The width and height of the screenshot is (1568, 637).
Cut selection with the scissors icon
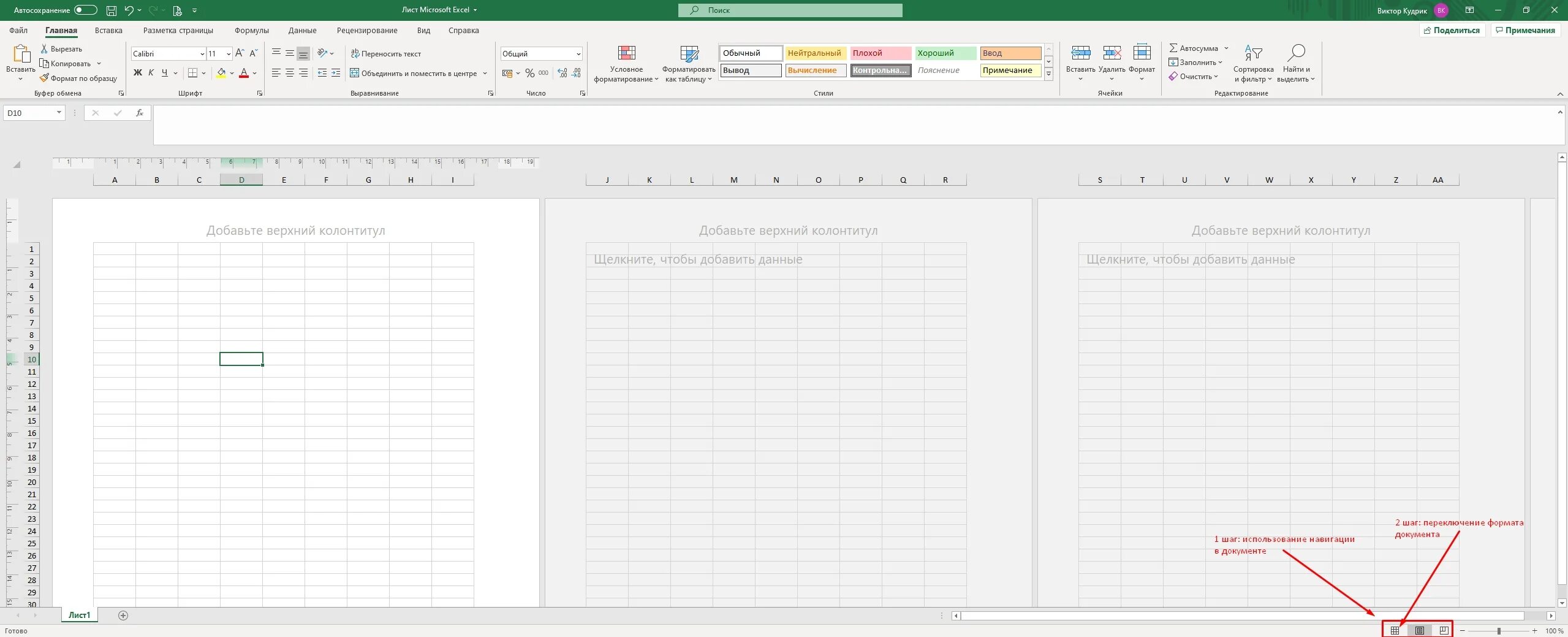44,48
